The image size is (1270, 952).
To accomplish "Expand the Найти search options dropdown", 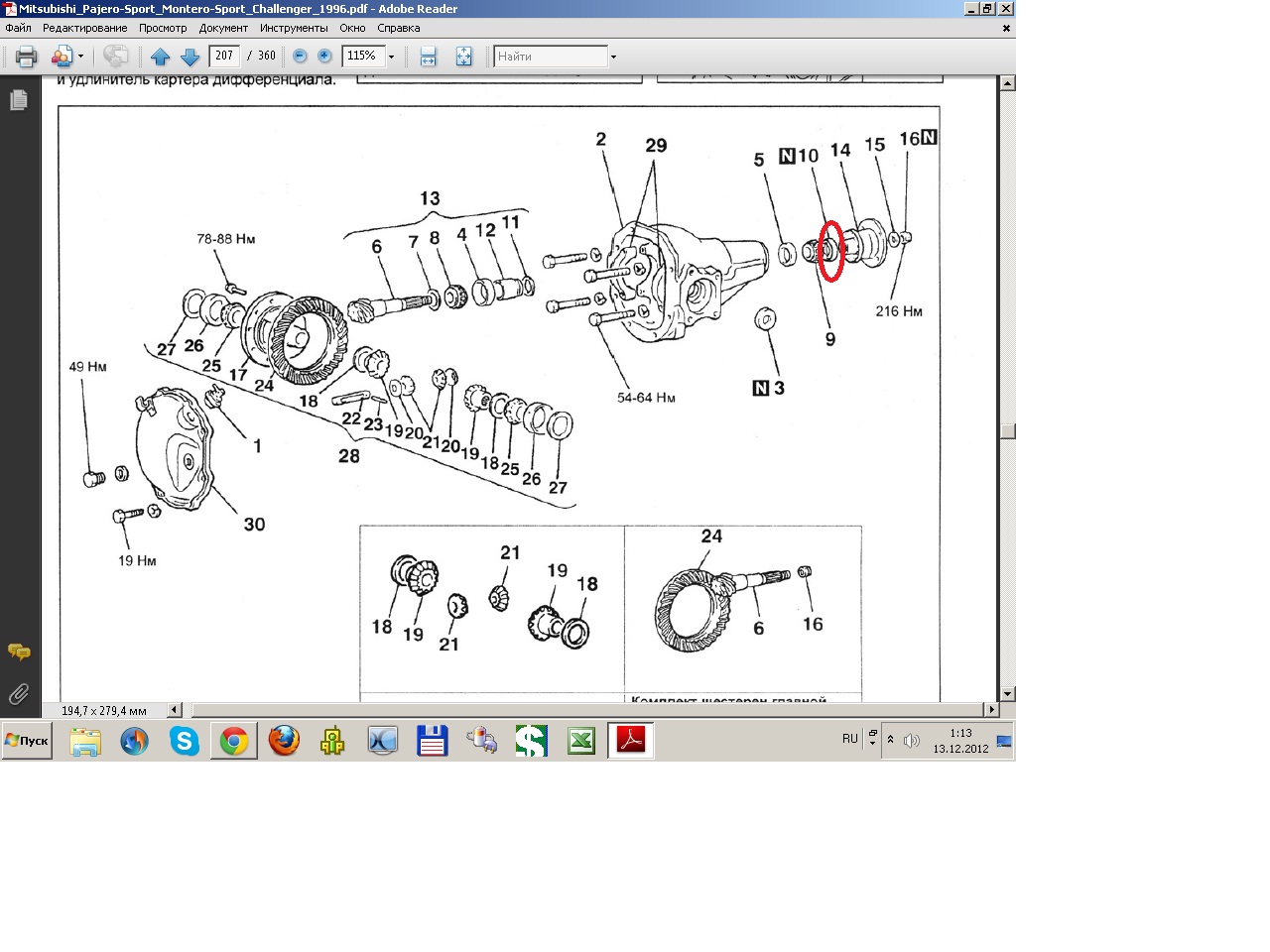I will click(x=613, y=57).
